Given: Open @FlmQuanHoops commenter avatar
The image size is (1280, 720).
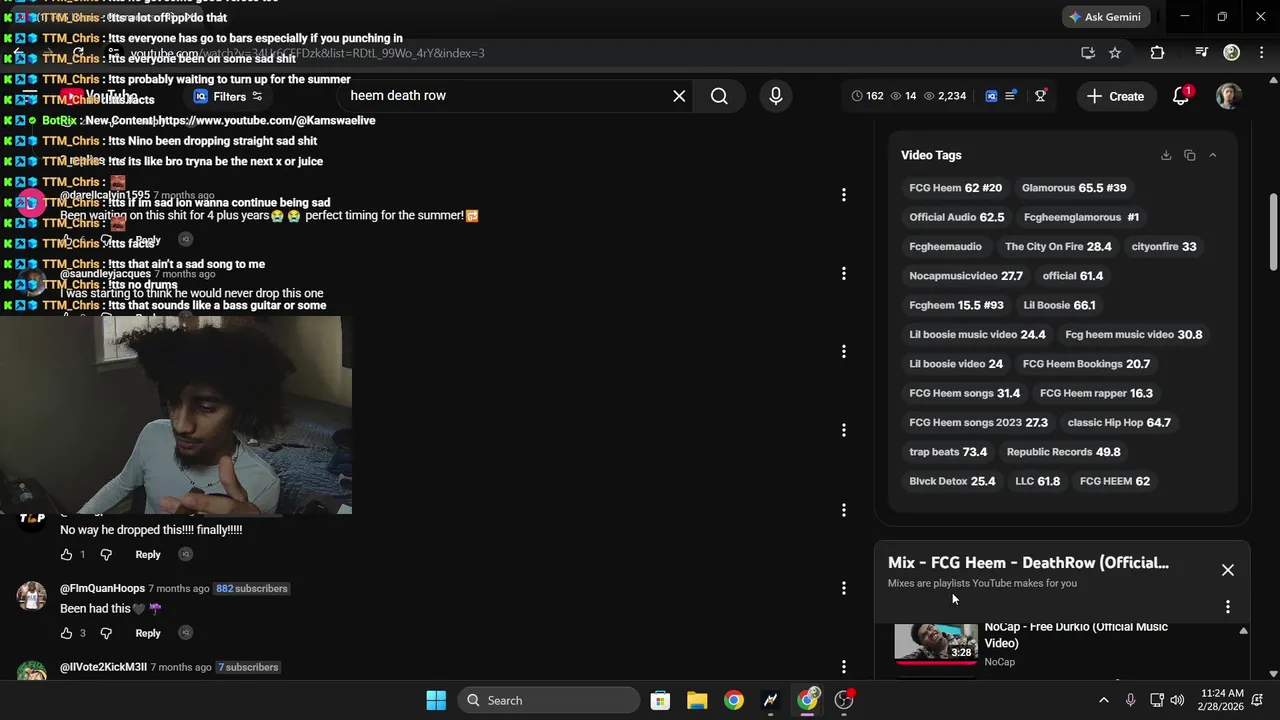Looking at the screenshot, I should coord(32,597).
